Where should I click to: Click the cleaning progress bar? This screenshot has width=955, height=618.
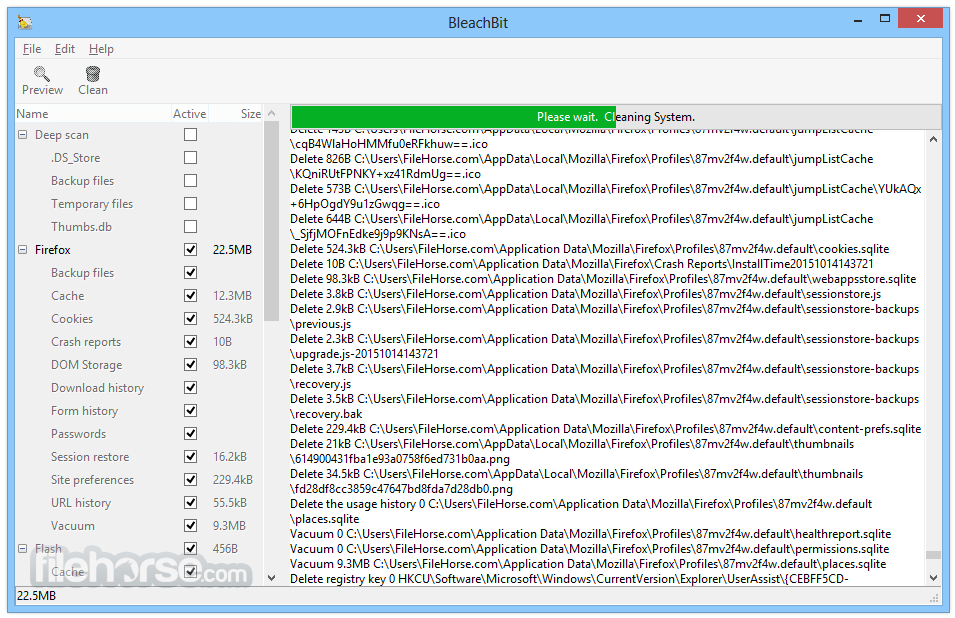coord(616,117)
